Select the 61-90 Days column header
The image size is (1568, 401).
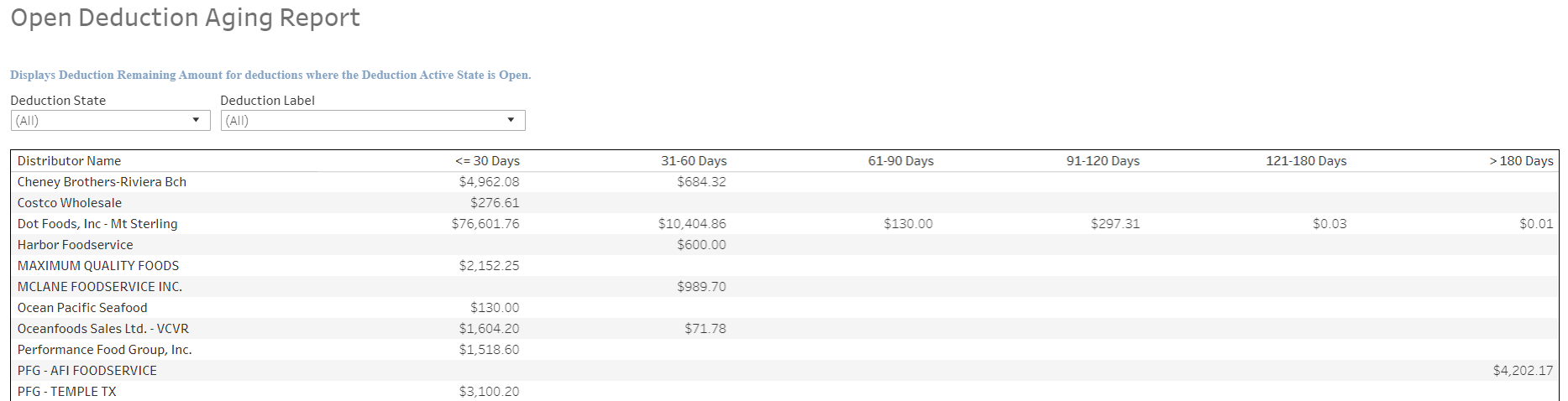point(900,161)
